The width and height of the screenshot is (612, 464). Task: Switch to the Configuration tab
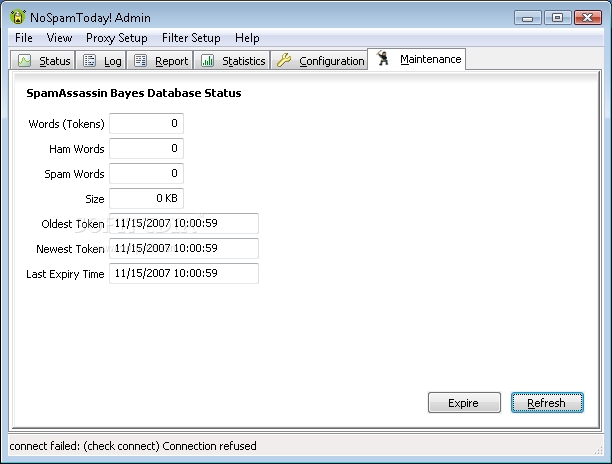point(319,60)
